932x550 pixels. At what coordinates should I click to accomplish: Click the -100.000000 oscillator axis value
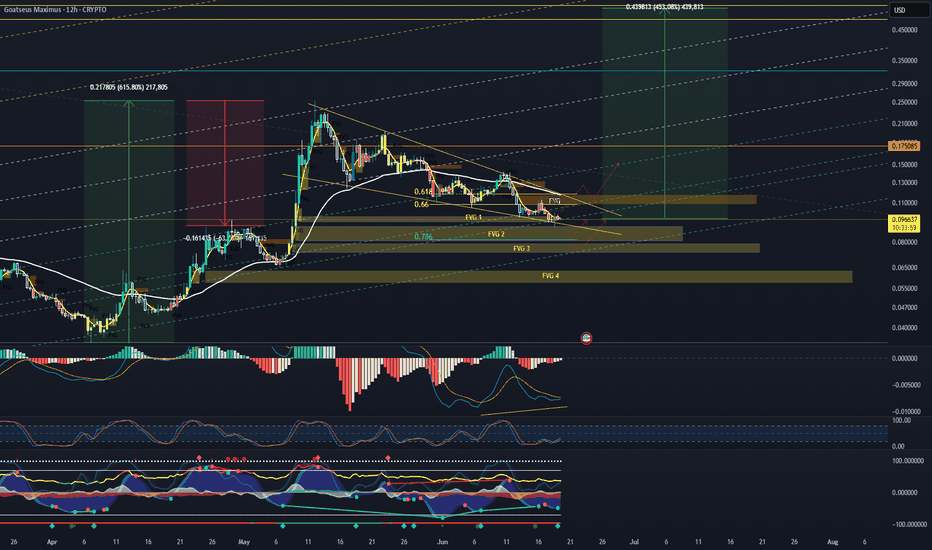(908, 524)
